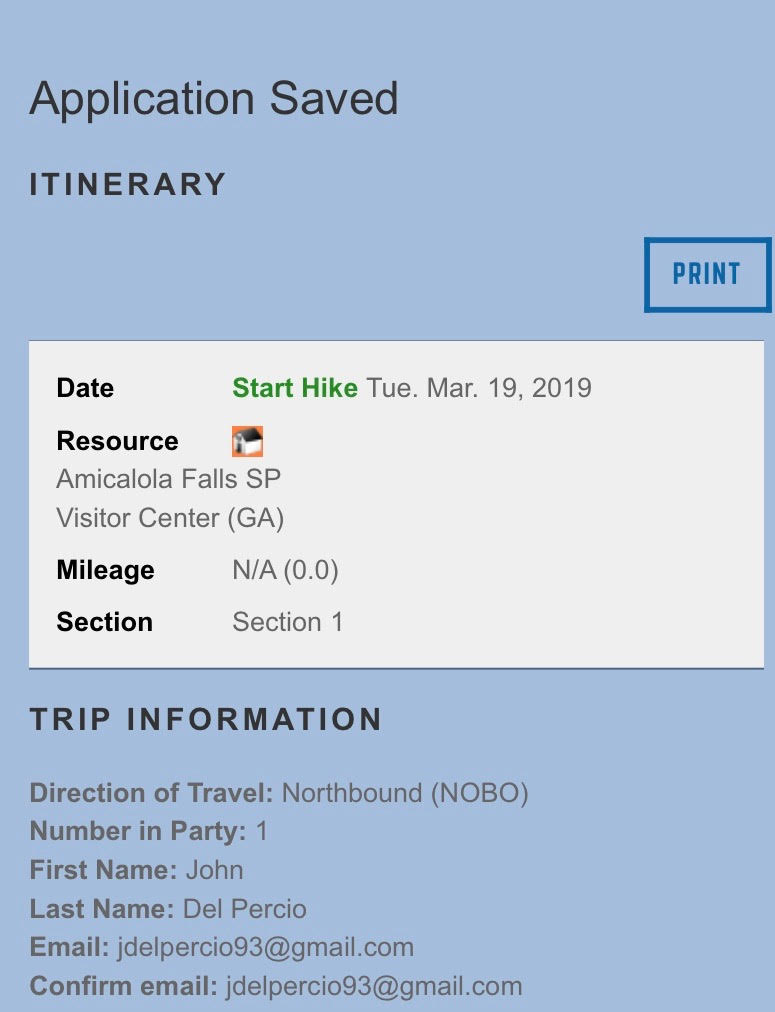Click the Email address line
775x1012 pixels.
[x=222, y=947]
